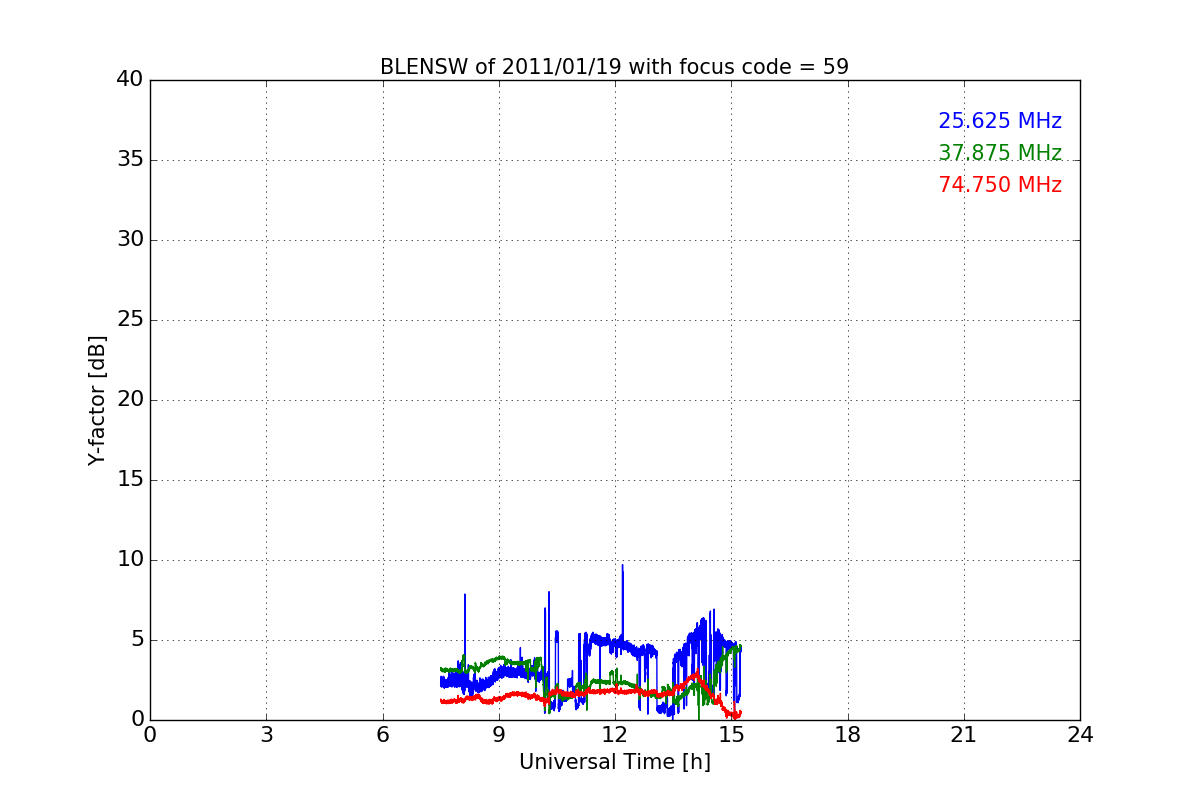Click the y-axis tick label '5'
This screenshot has width=1200, height=800.
[x=137, y=640]
